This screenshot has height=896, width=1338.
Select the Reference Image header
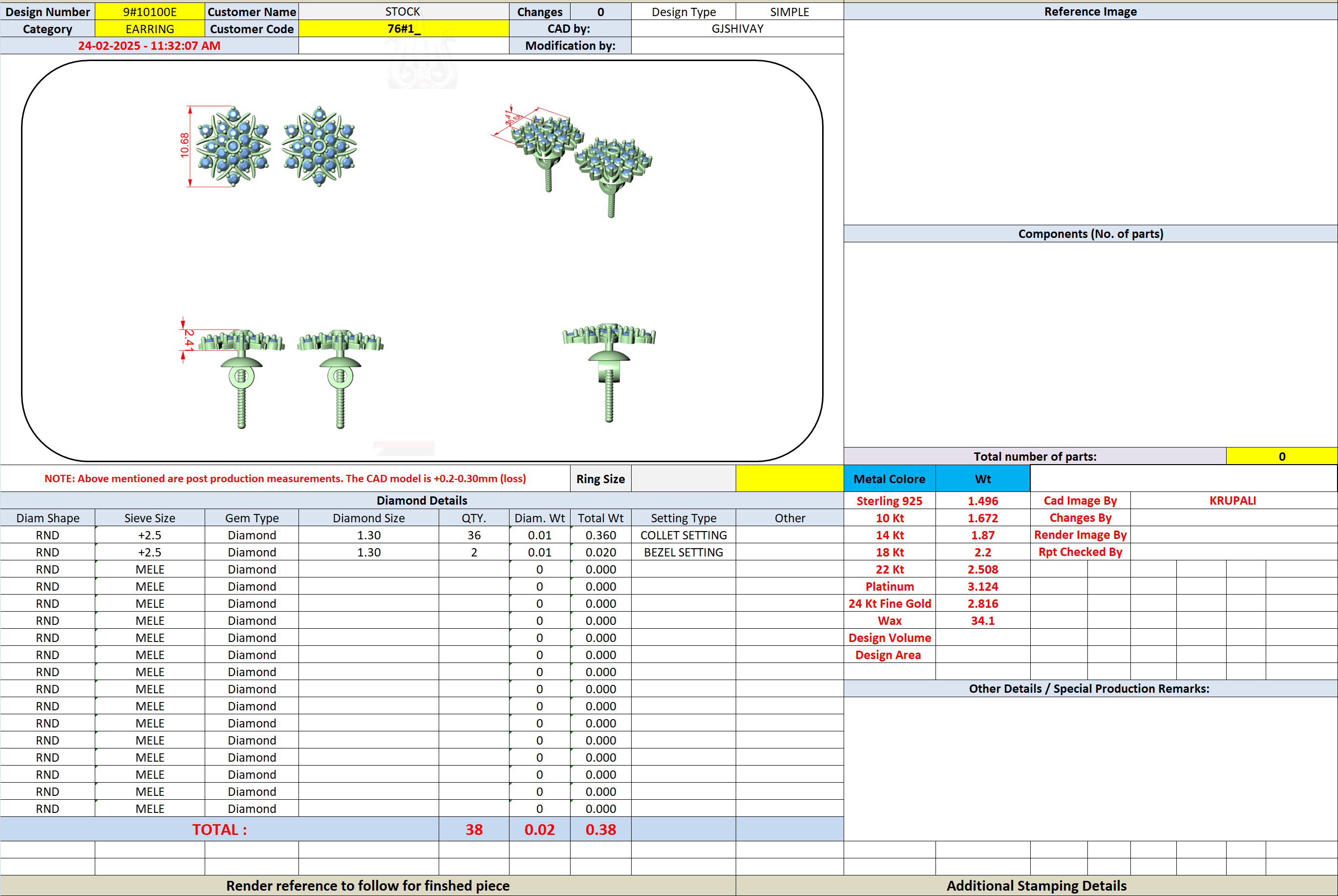1090,11
